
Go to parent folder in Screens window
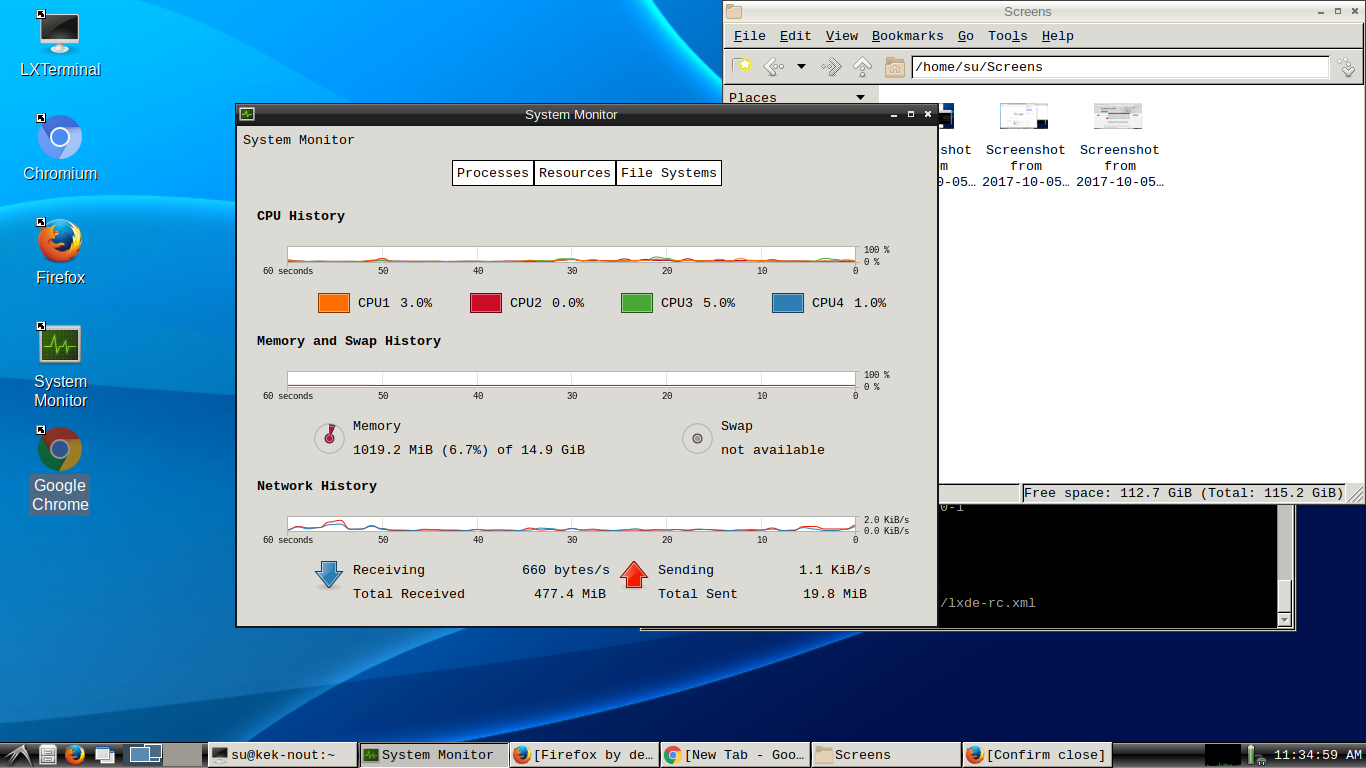(x=862, y=67)
